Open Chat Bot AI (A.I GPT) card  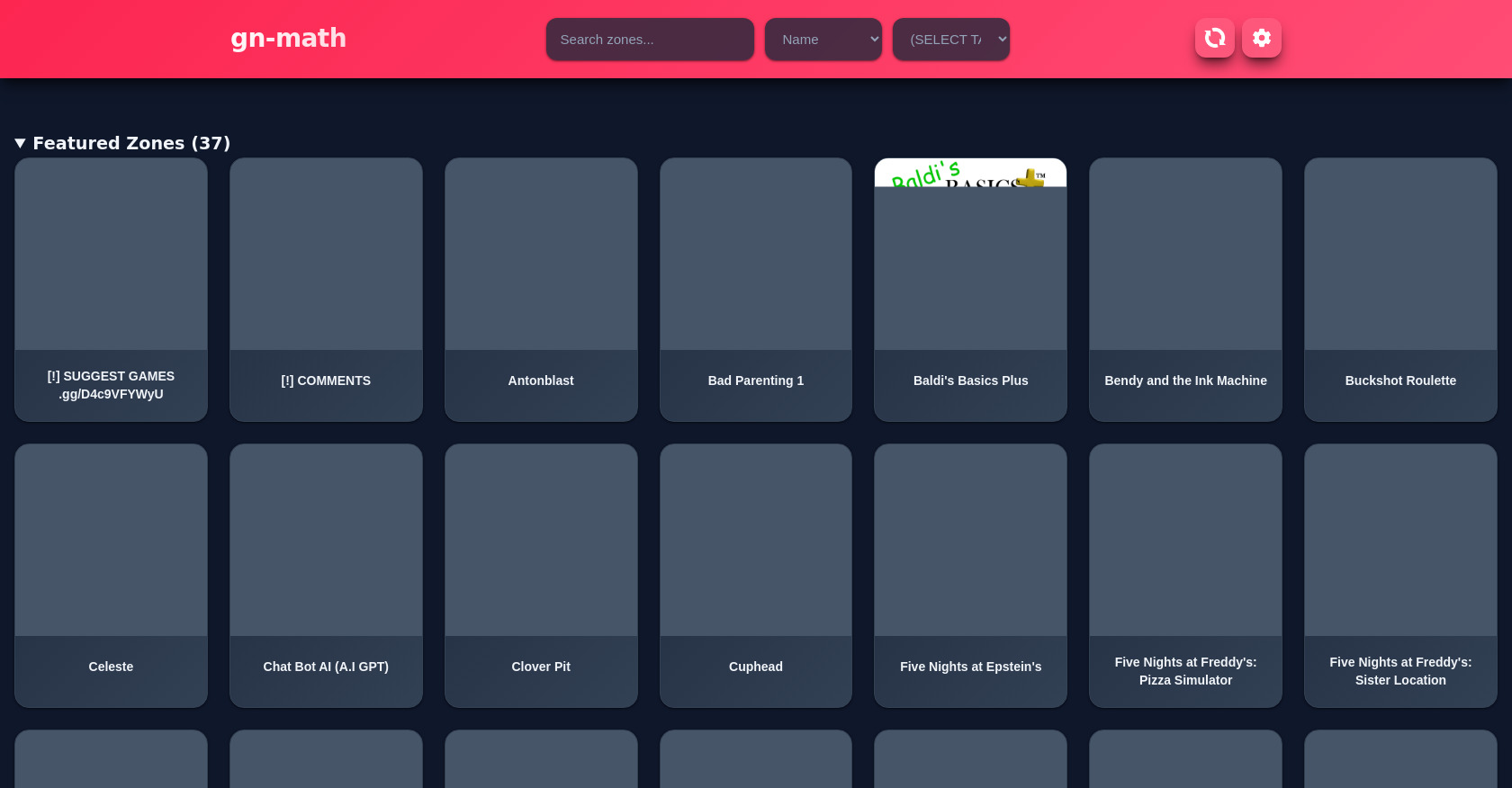[326, 576]
